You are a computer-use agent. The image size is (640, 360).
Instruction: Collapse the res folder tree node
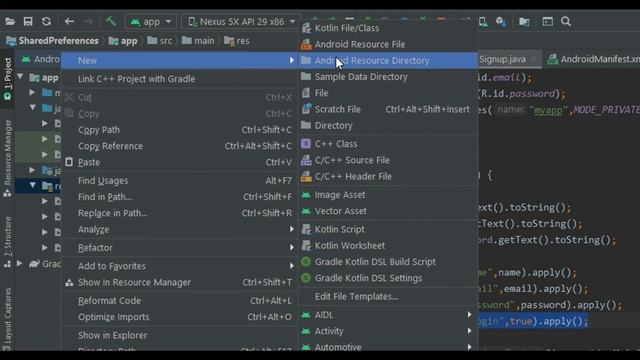coord(33,186)
